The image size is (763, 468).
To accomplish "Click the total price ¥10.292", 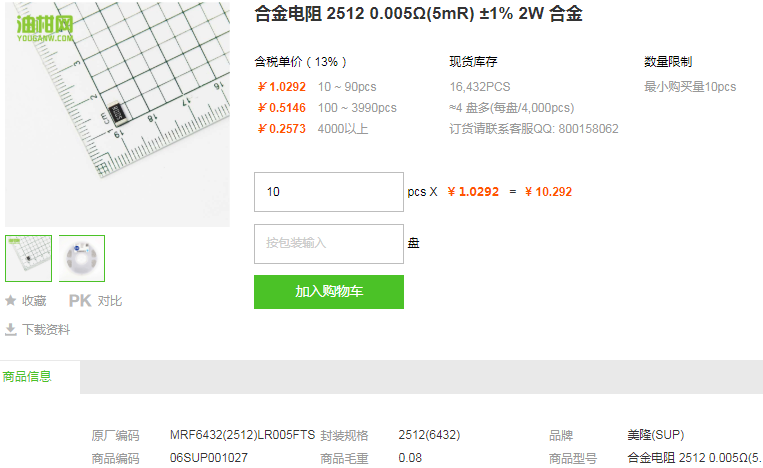I will pyautogui.click(x=548, y=192).
